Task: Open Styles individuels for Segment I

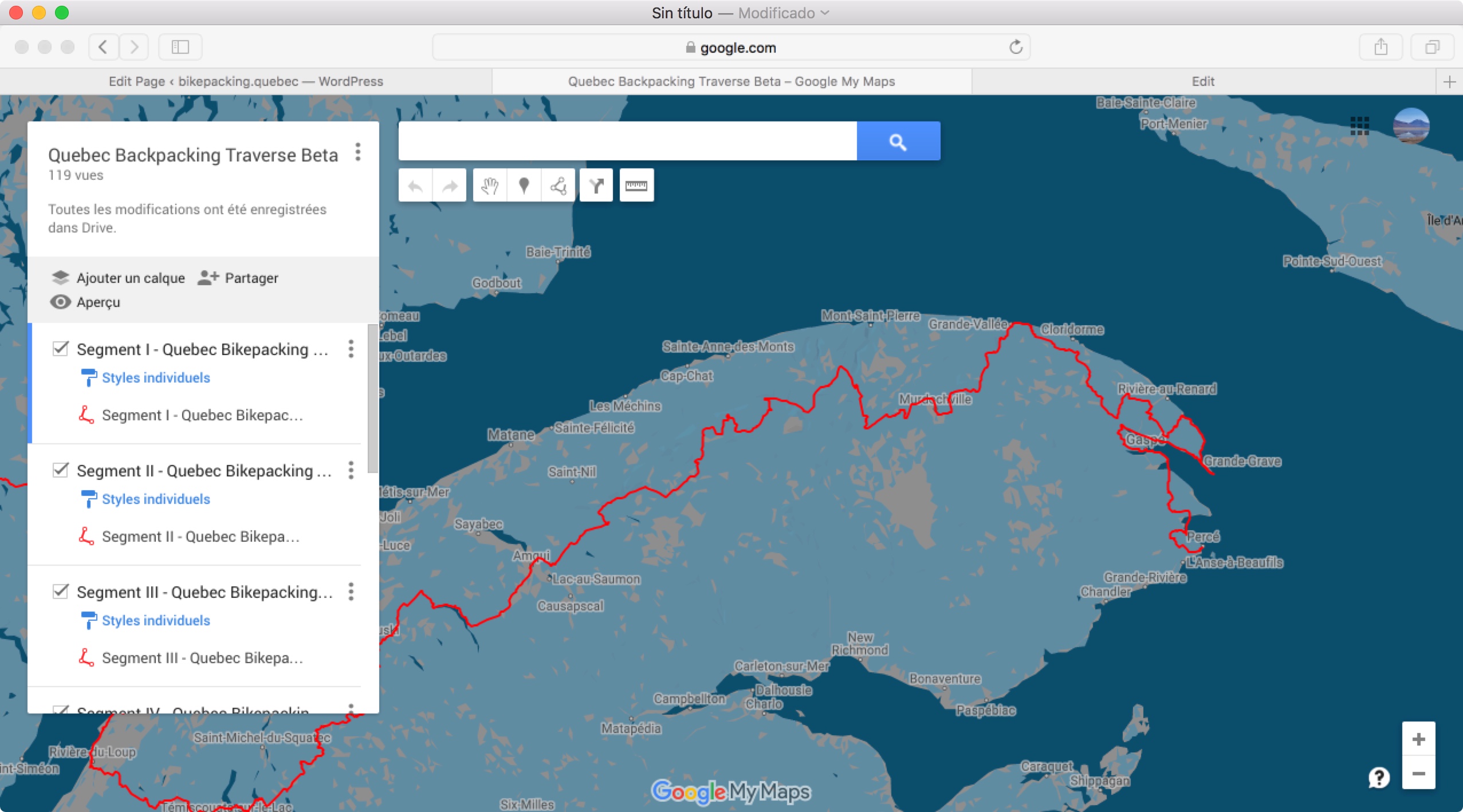Action: (156, 378)
